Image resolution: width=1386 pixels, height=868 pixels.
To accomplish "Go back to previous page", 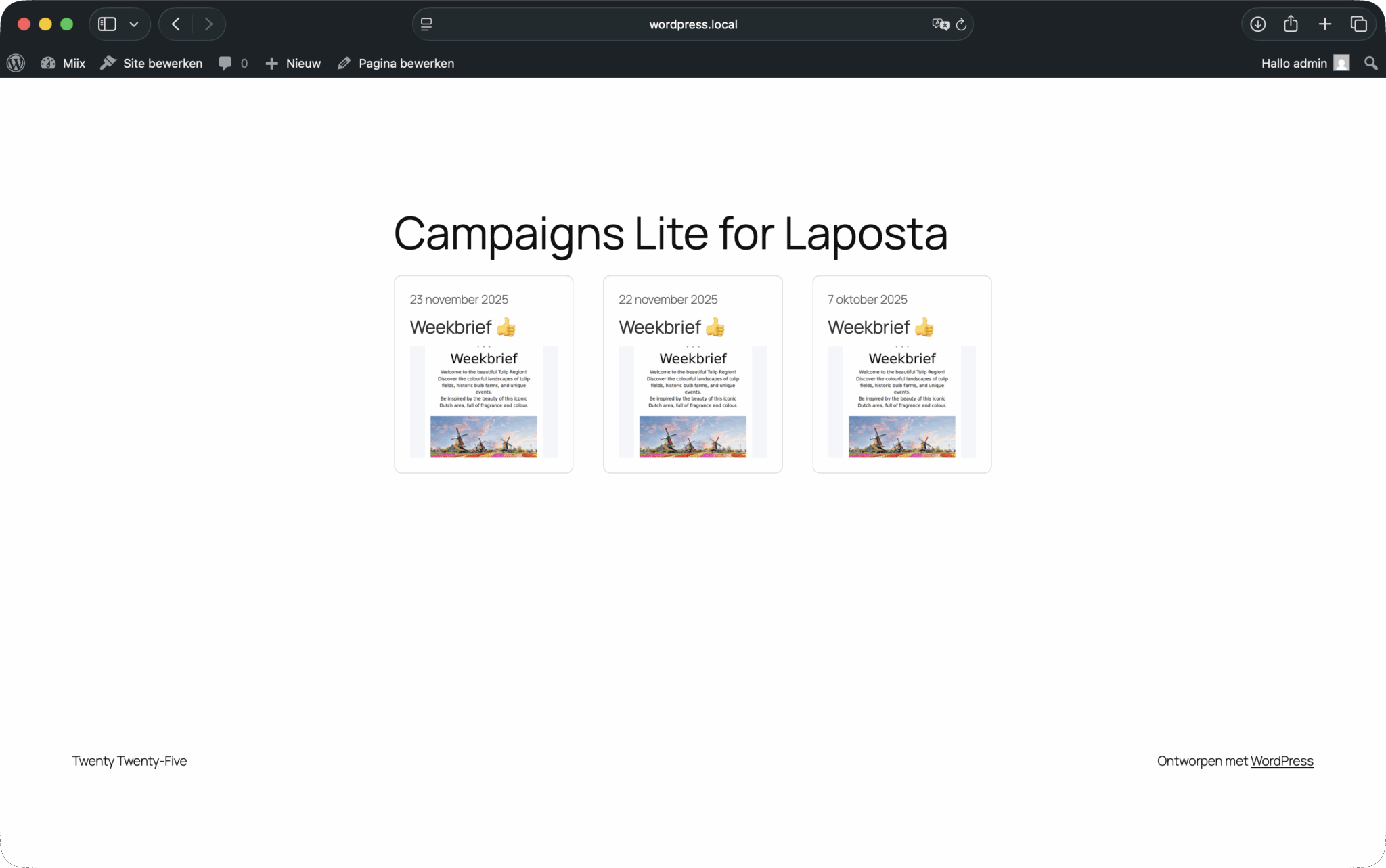I will coord(176,24).
